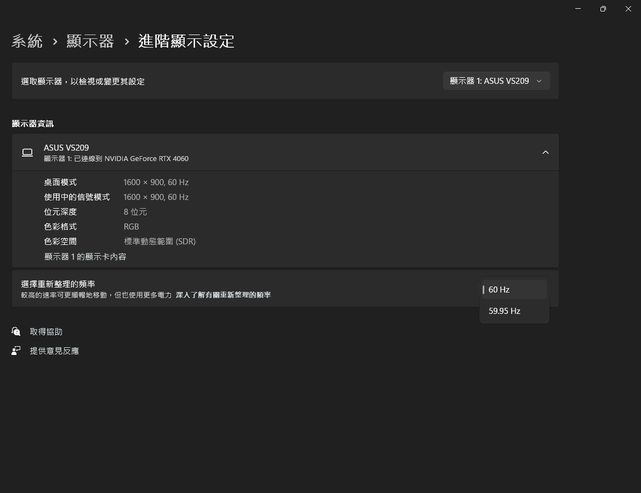Minimize the Settings window

point(578,9)
